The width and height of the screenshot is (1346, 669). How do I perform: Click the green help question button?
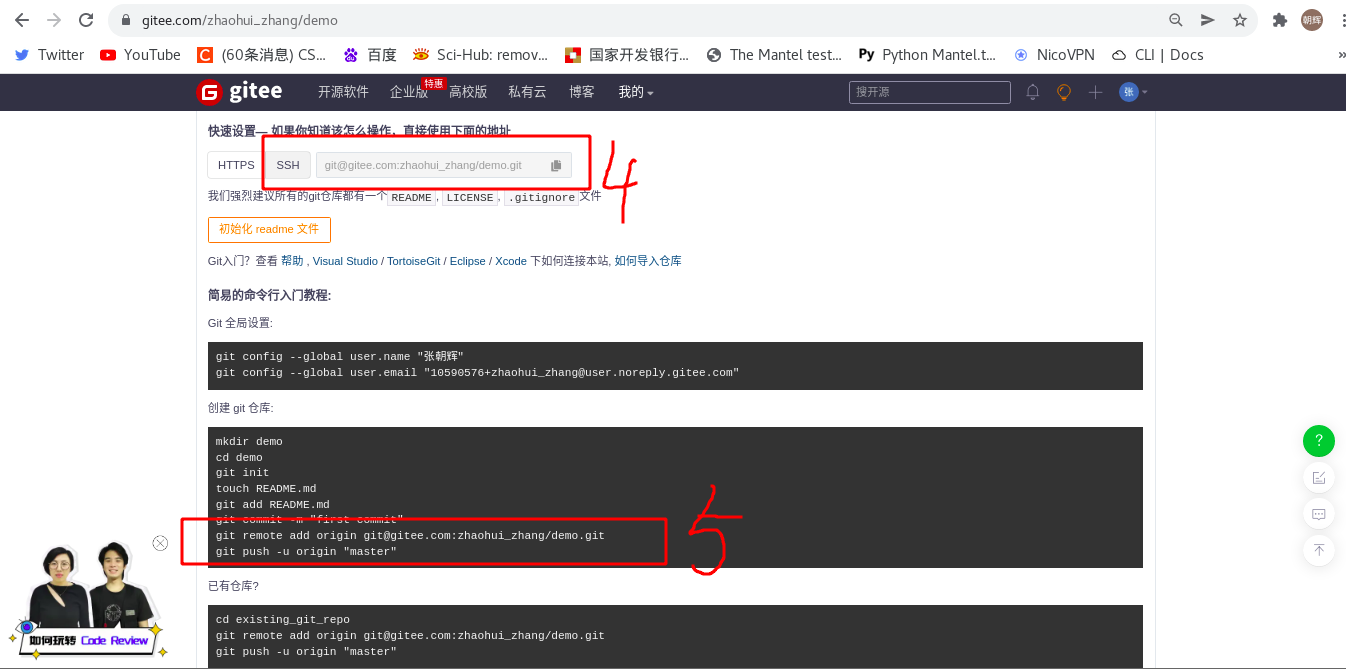pos(1319,440)
